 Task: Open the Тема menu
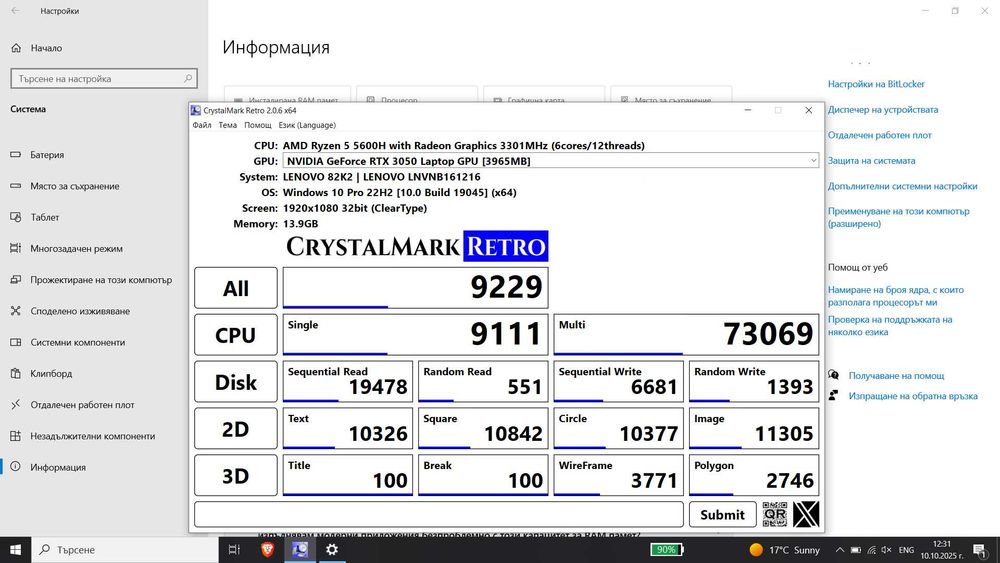pos(228,125)
